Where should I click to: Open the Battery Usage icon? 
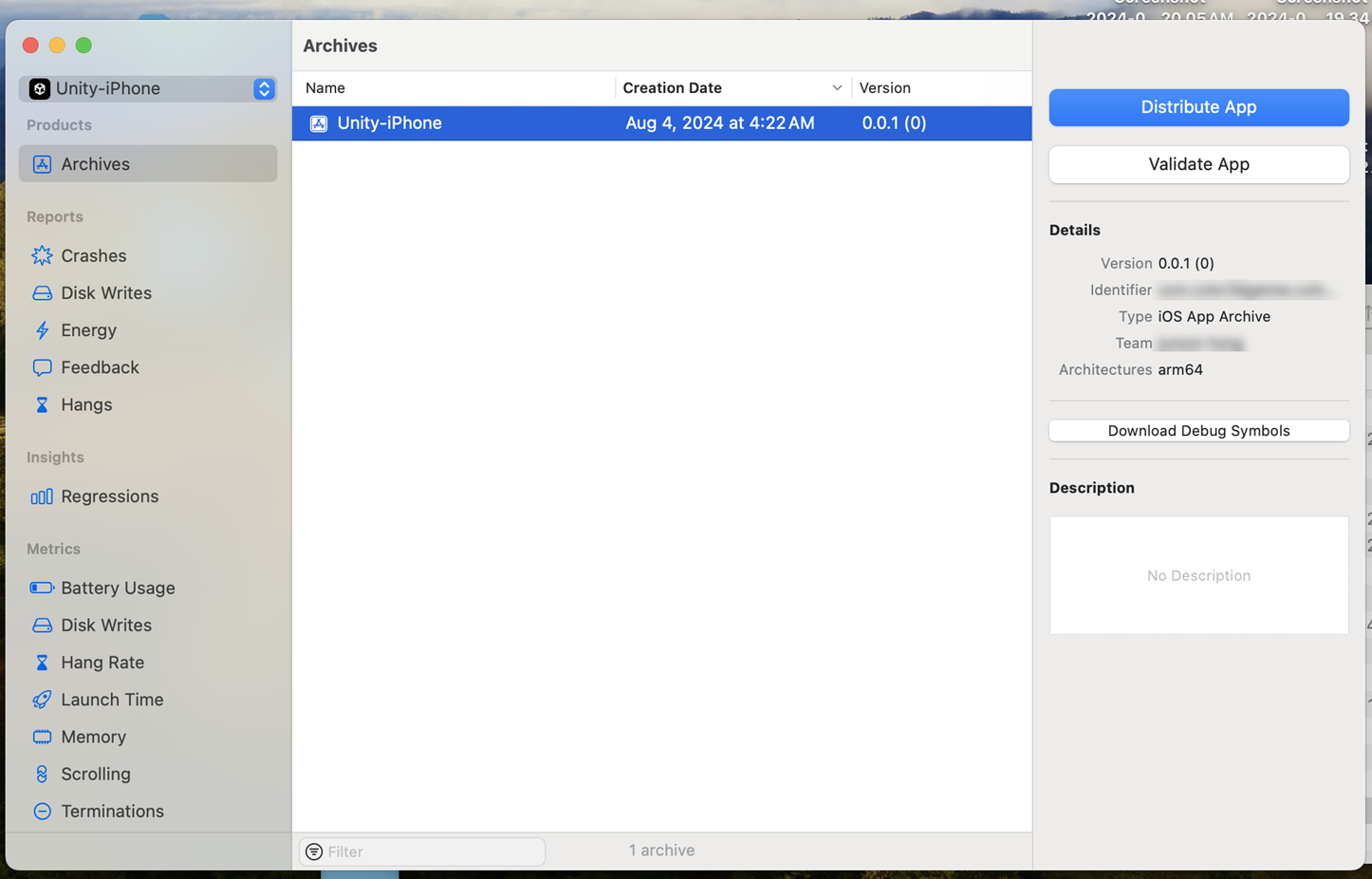point(42,588)
